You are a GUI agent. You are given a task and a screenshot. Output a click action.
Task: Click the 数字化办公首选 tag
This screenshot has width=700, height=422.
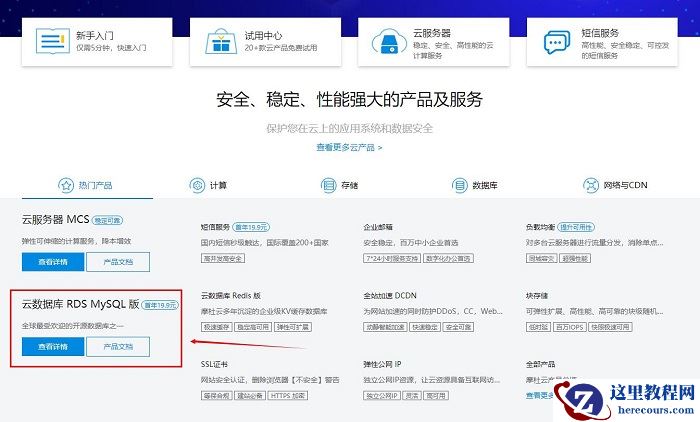tap(448, 258)
